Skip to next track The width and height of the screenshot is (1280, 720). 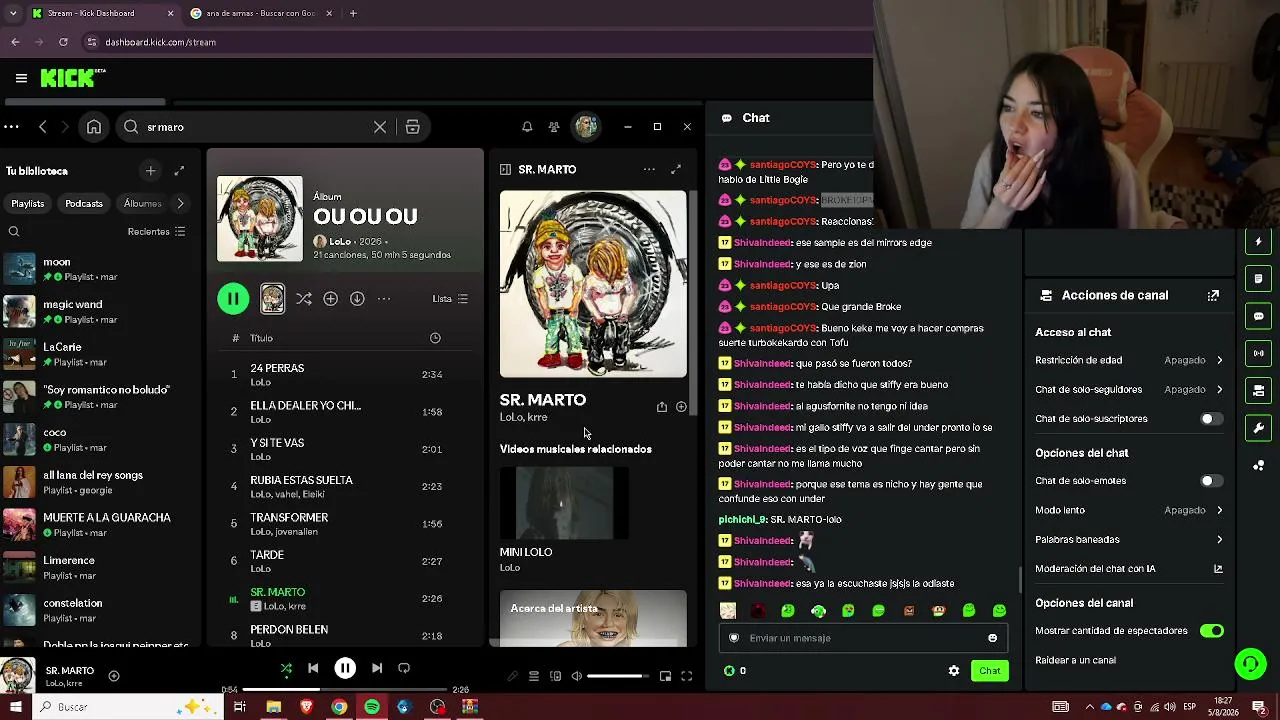(x=377, y=668)
